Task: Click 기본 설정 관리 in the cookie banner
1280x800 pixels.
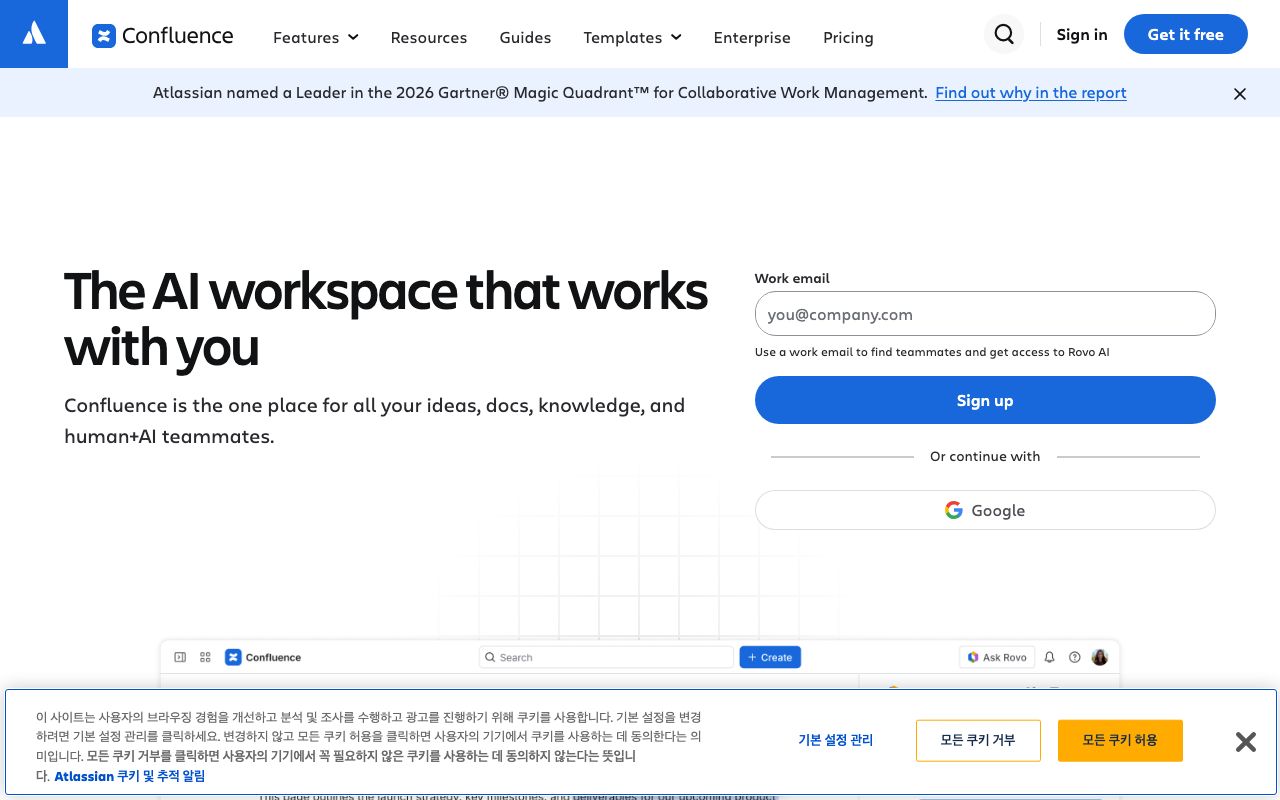Action: 835,740
